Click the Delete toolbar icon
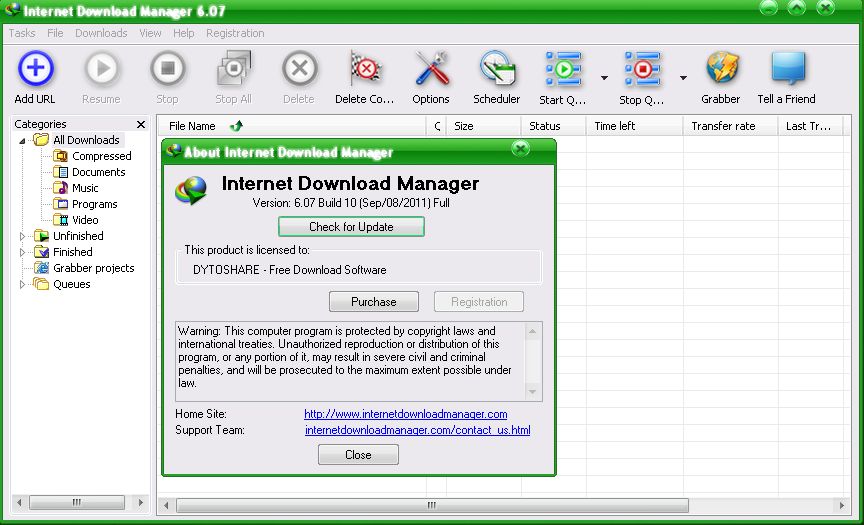The height and width of the screenshot is (525, 864). coord(299,68)
